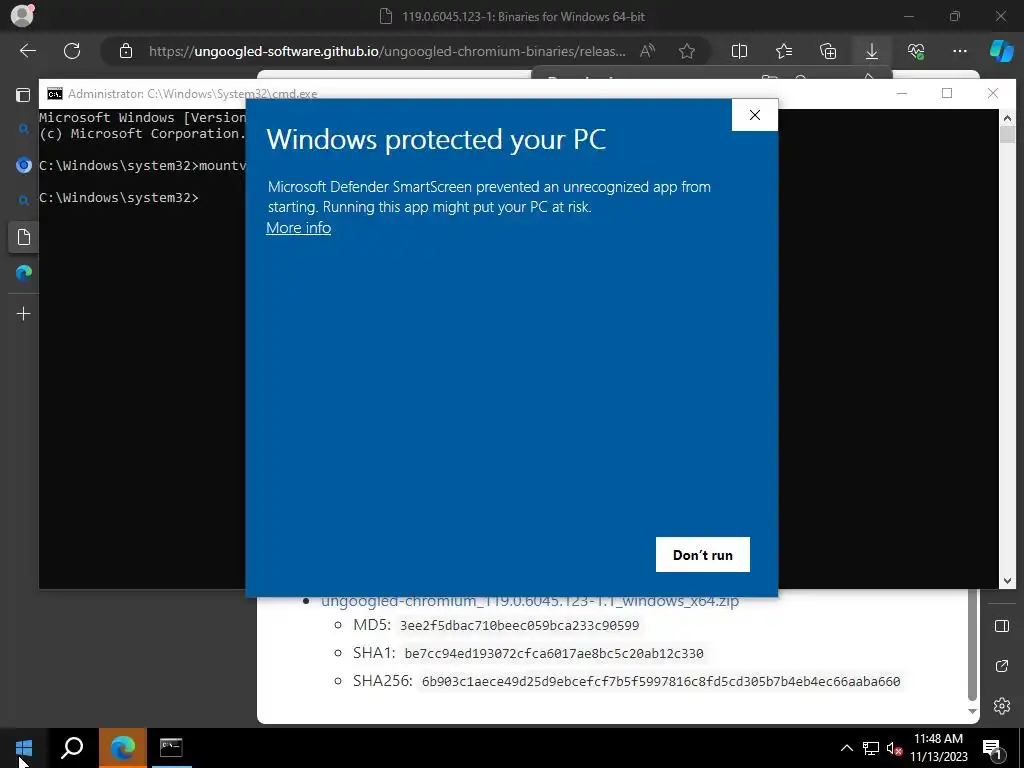Click the MD5 hash value text
The image size is (1024, 768).
click(x=519, y=626)
